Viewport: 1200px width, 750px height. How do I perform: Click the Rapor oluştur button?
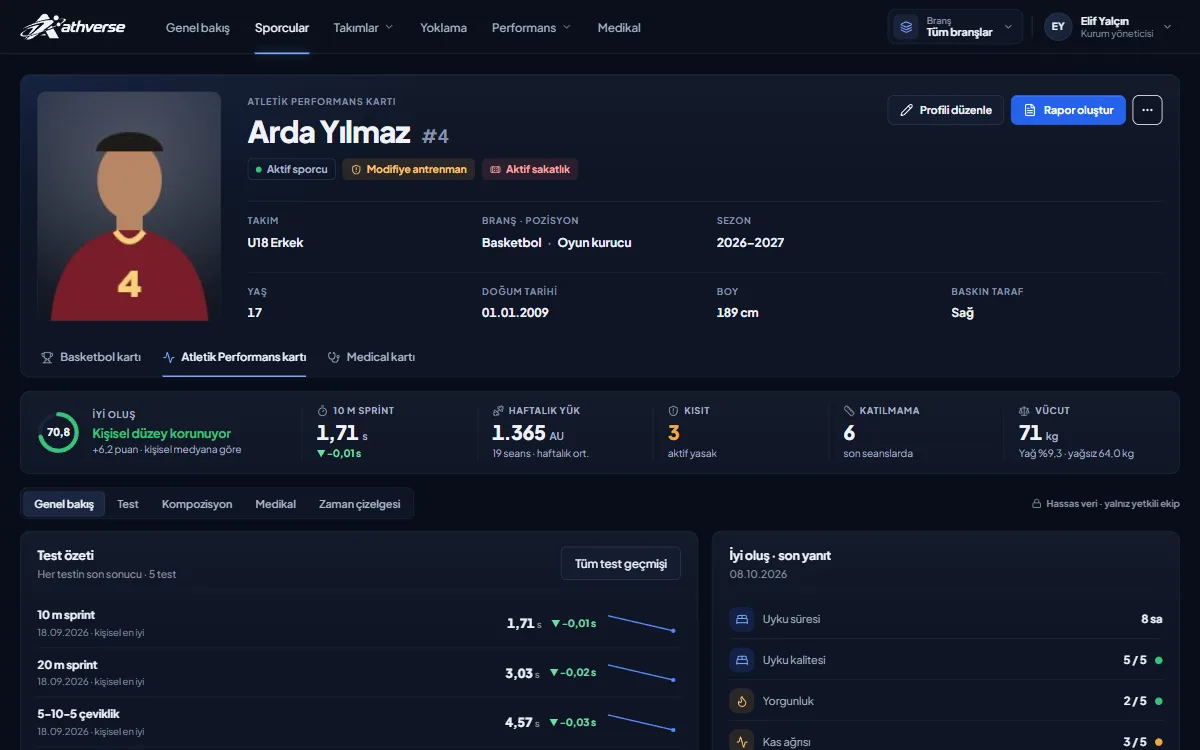coord(1068,110)
